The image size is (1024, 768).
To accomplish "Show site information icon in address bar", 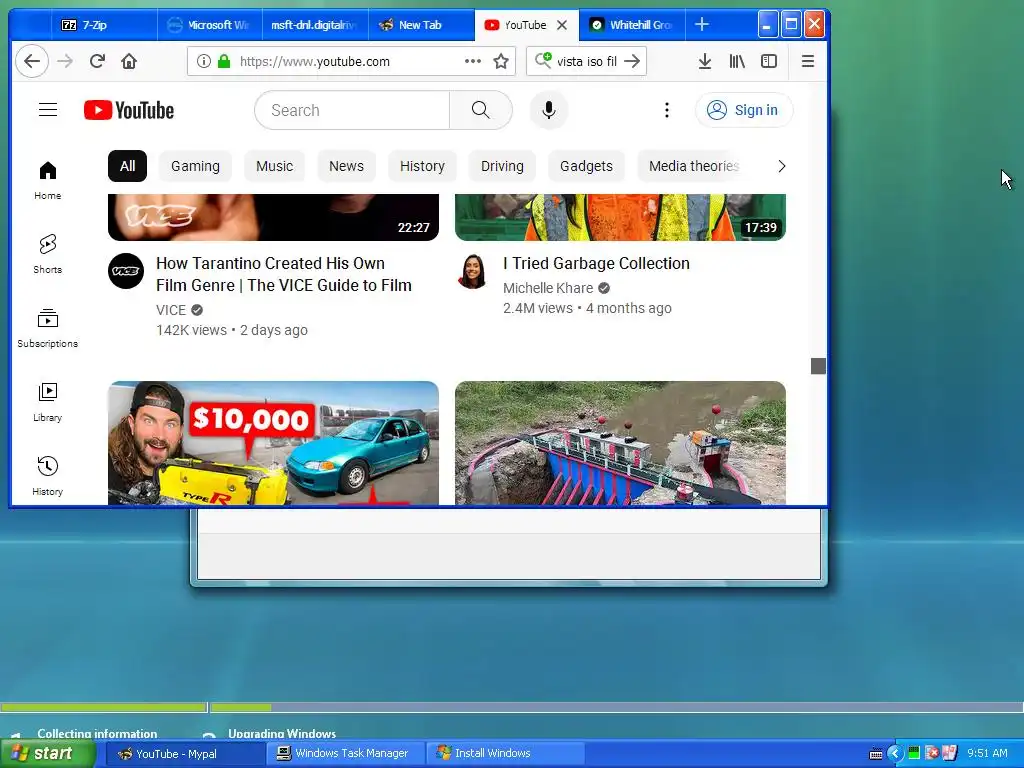I will (204, 61).
